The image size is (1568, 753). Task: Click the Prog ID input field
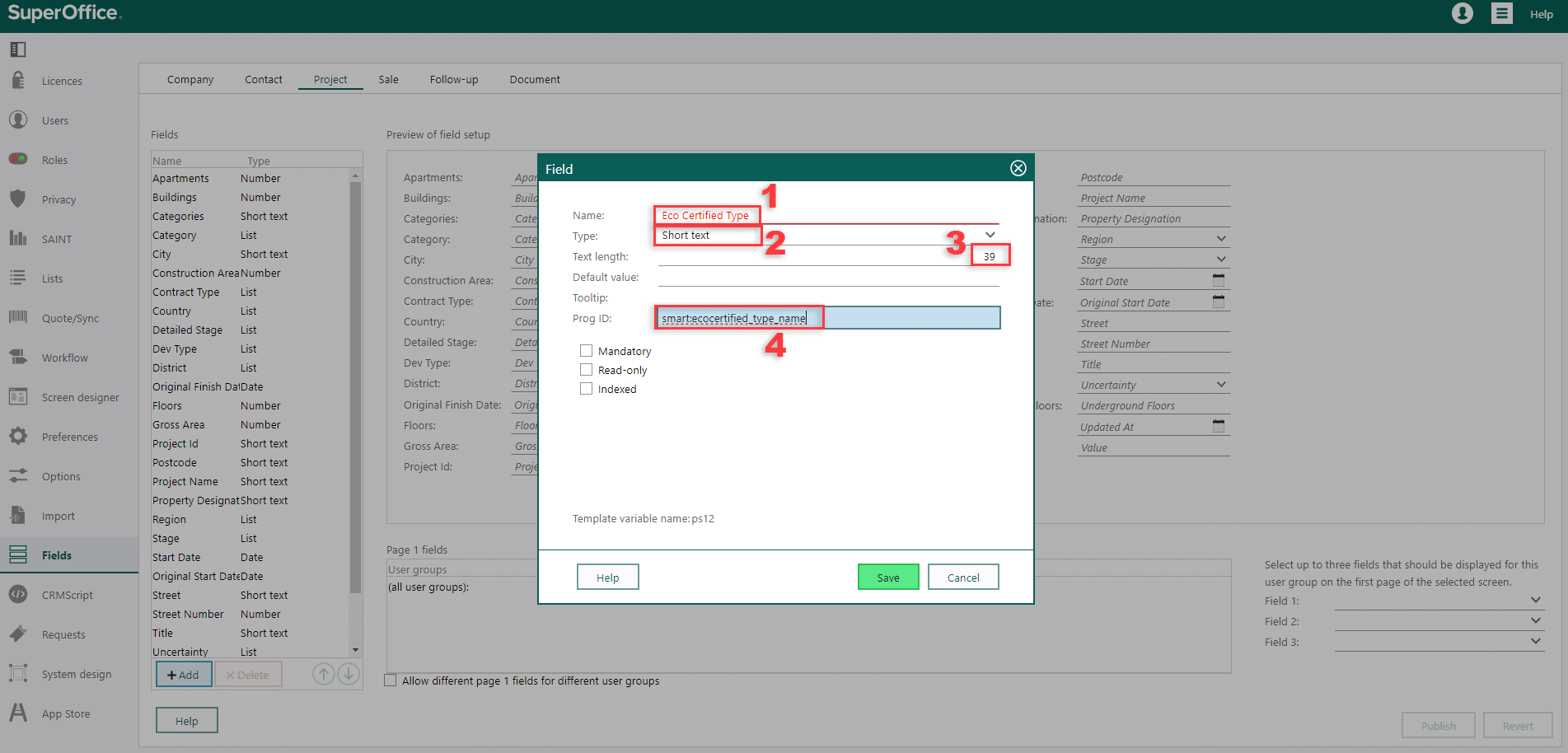click(829, 318)
